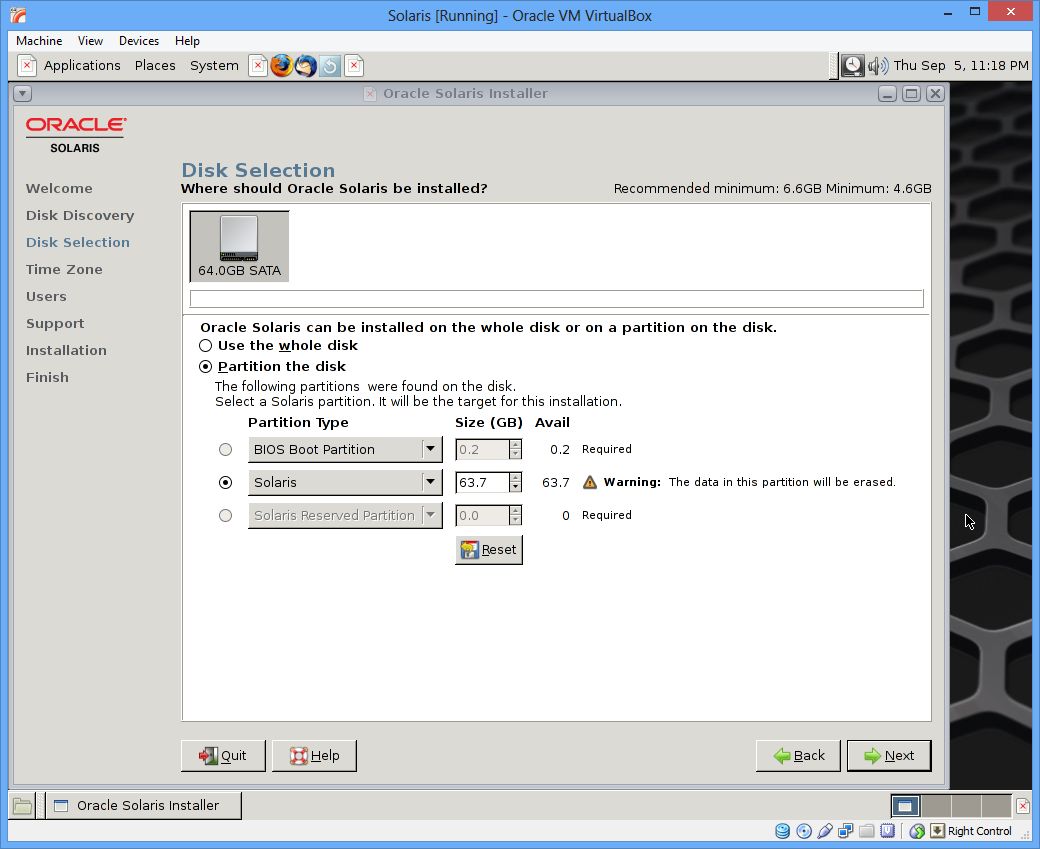The image size is (1040, 849).
Task: Click VirtualBox hard disk activity icon
Action: pos(783,831)
